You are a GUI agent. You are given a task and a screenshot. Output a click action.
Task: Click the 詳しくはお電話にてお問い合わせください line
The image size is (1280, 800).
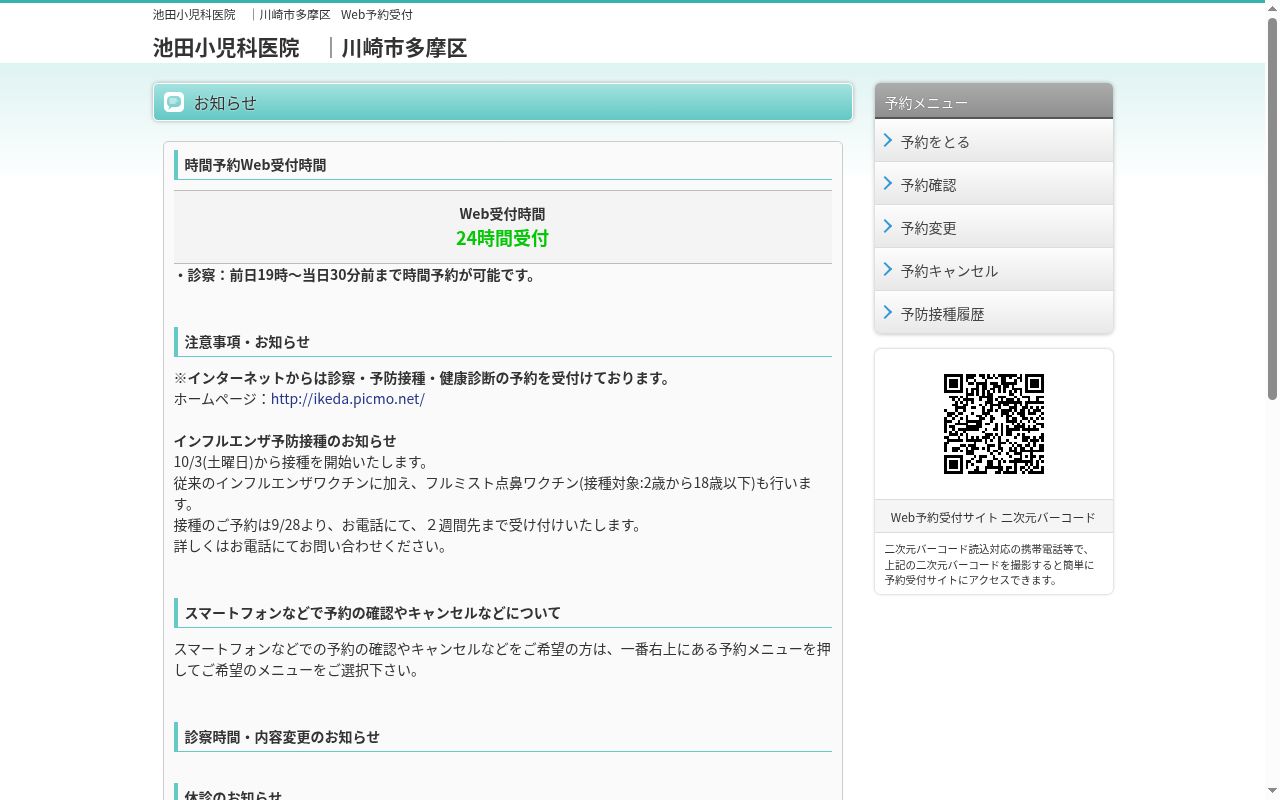[311, 545]
